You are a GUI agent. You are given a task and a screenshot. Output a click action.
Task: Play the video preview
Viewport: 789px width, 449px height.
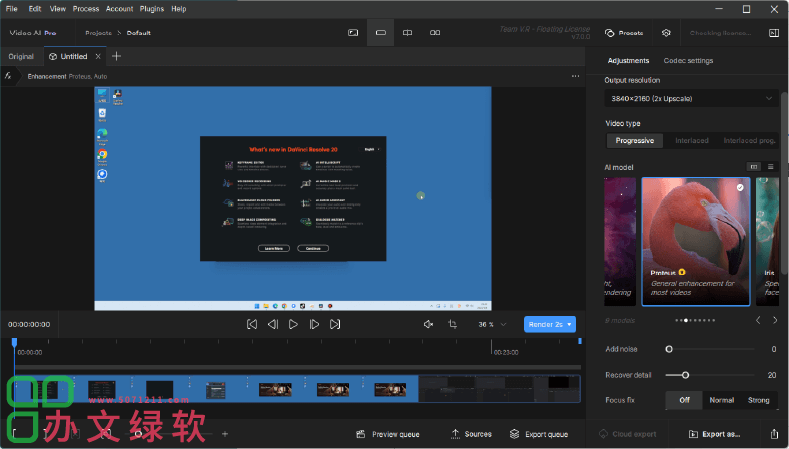tap(293, 324)
